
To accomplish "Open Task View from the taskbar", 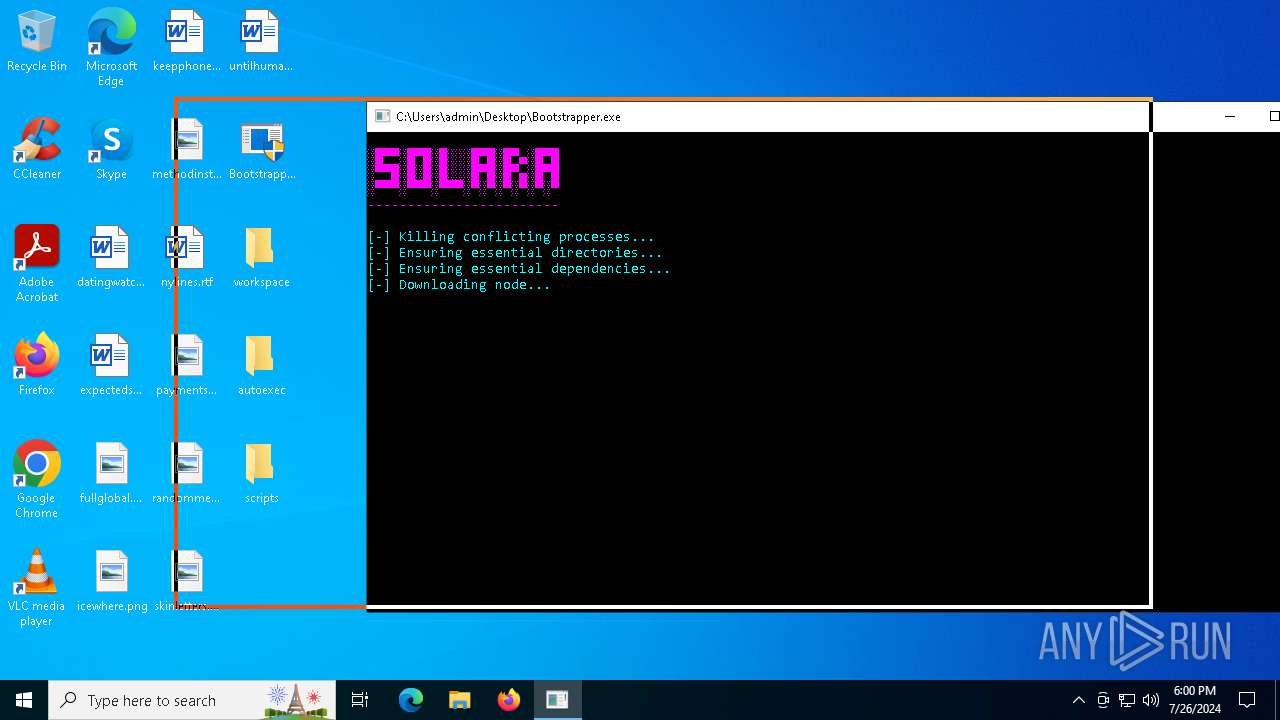I will pyautogui.click(x=360, y=700).
